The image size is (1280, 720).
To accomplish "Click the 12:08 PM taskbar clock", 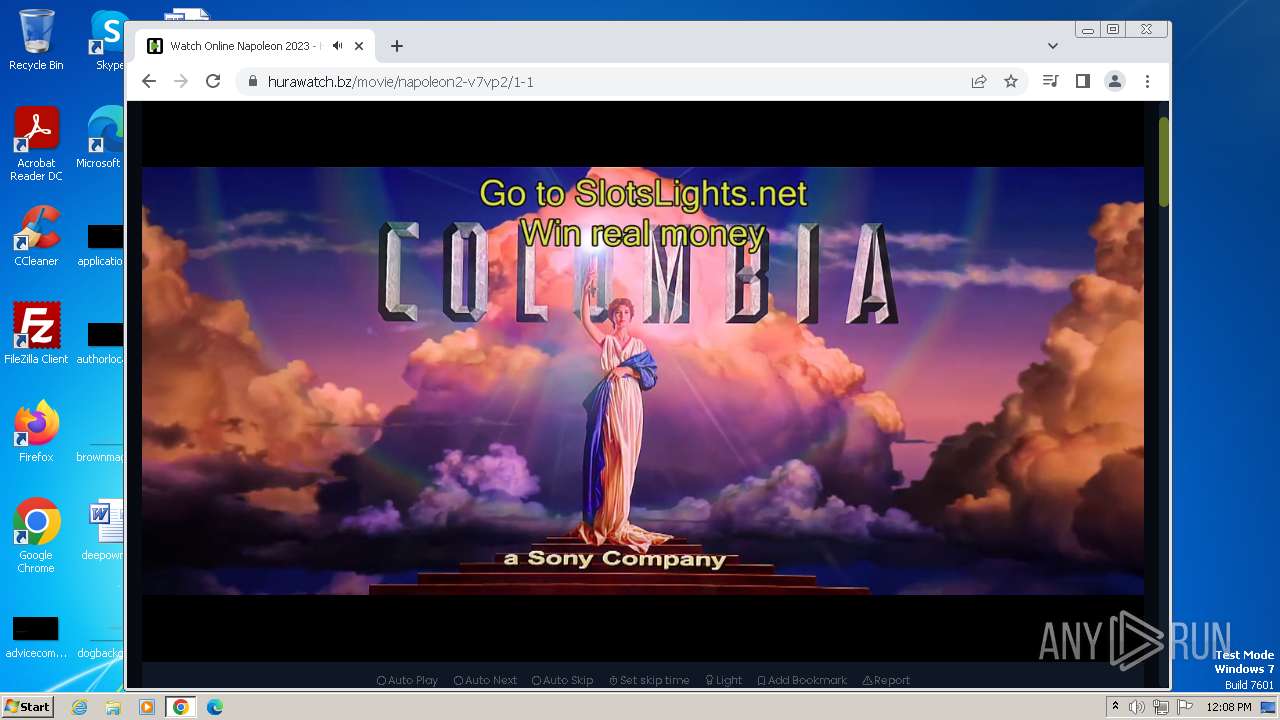I will 1229,707.
